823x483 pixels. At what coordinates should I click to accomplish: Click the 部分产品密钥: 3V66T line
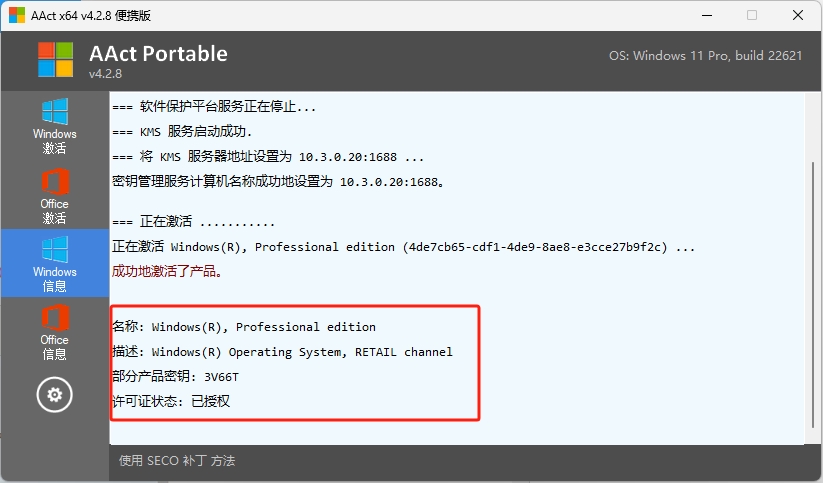[176, 376]
